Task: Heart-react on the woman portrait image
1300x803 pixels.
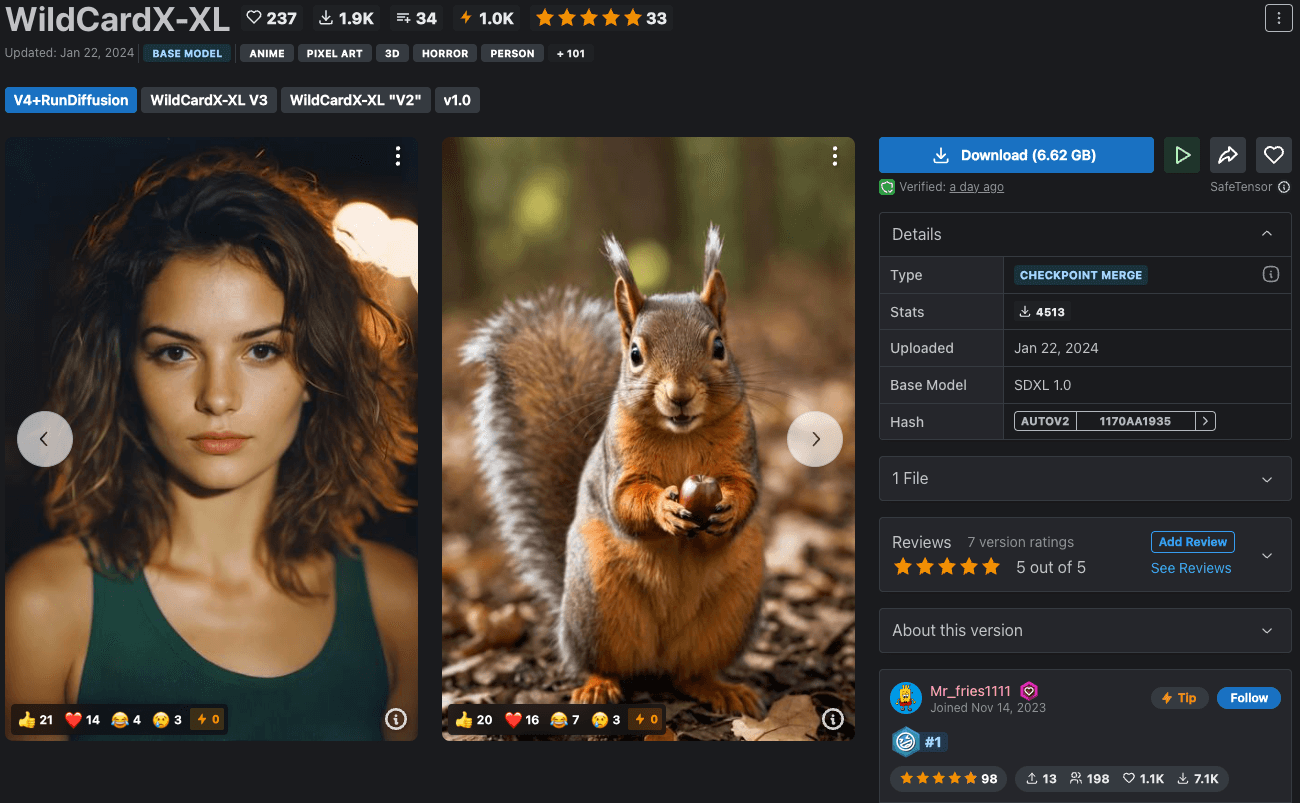Action: [x=83, y=719]
